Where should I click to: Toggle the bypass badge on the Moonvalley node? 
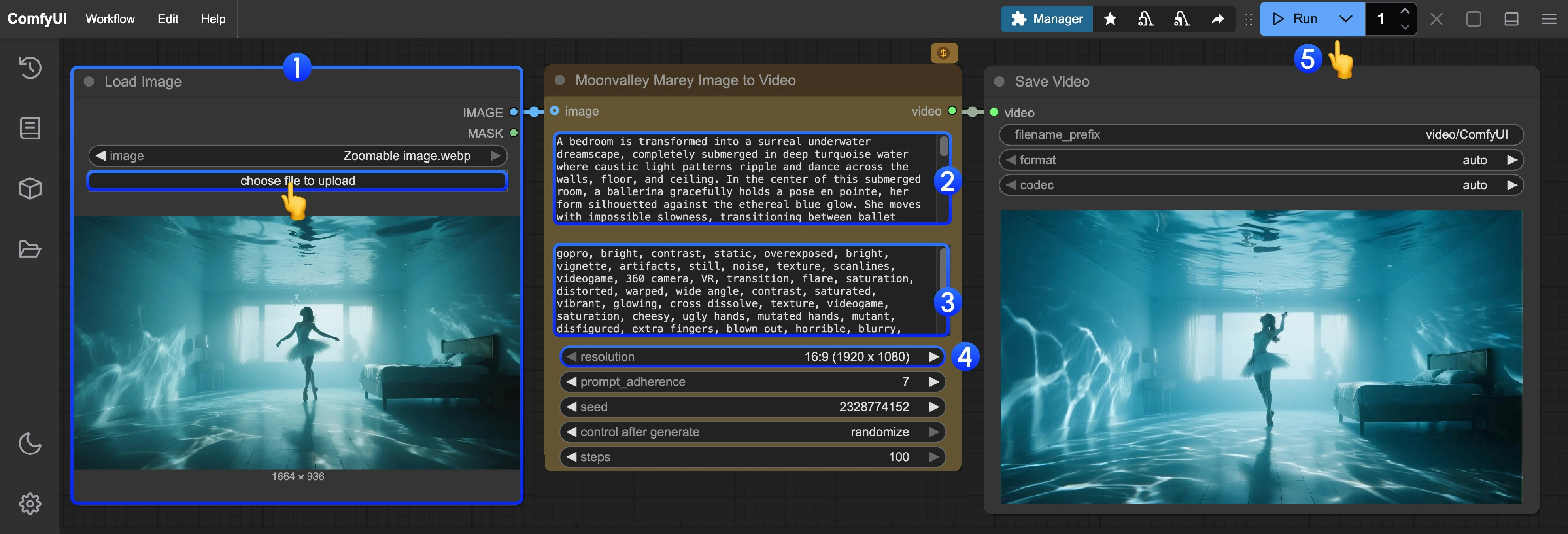click(x=945, y=53)
